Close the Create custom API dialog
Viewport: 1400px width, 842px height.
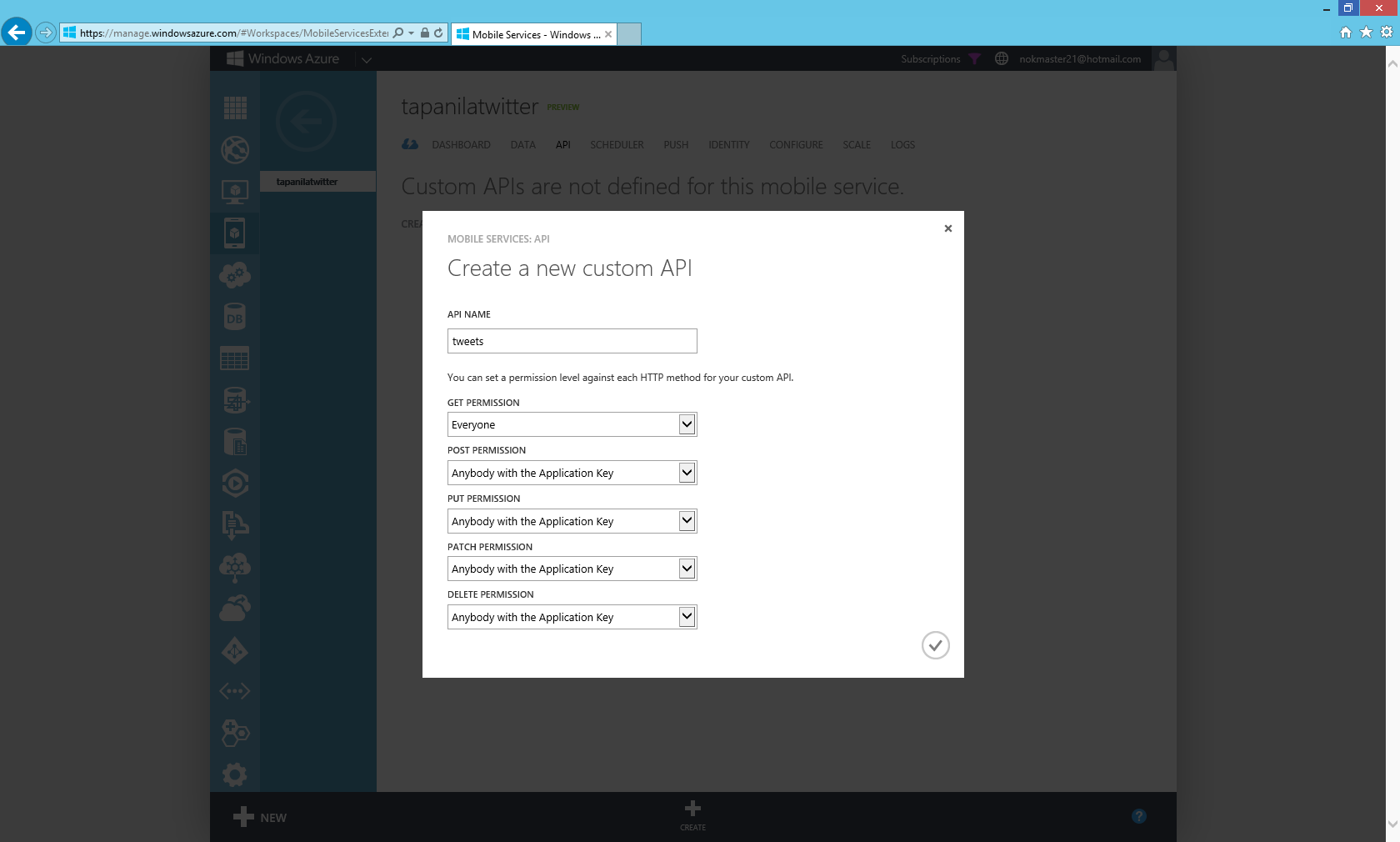pos(947,228)
